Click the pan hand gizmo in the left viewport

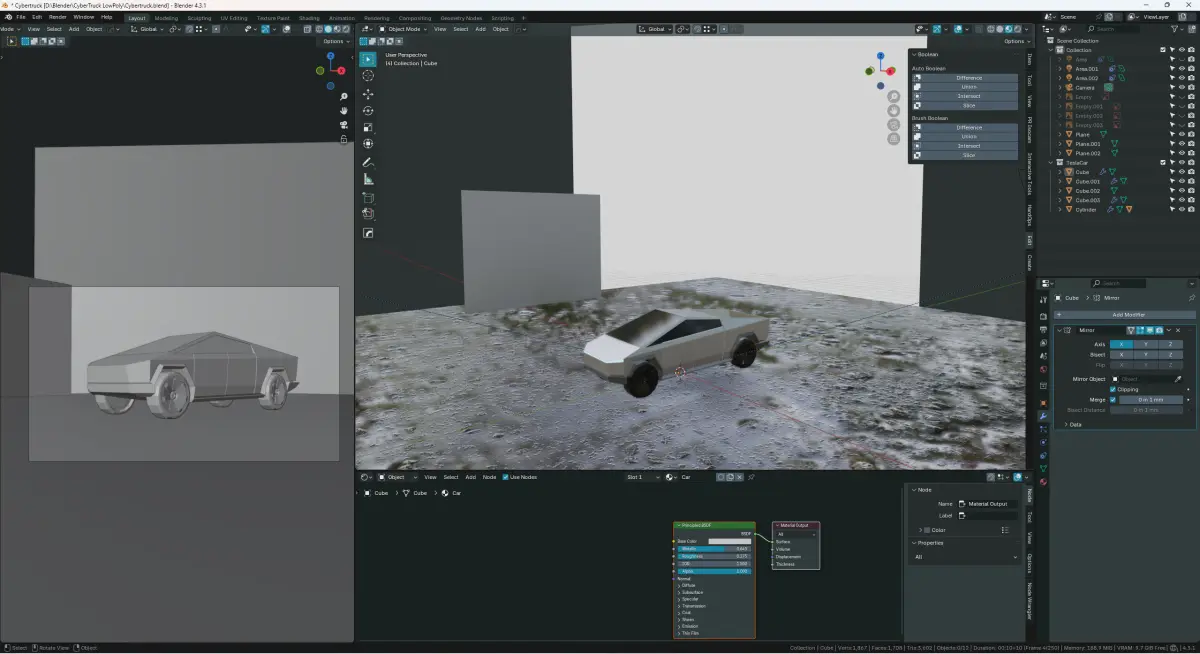coord(344,111)
